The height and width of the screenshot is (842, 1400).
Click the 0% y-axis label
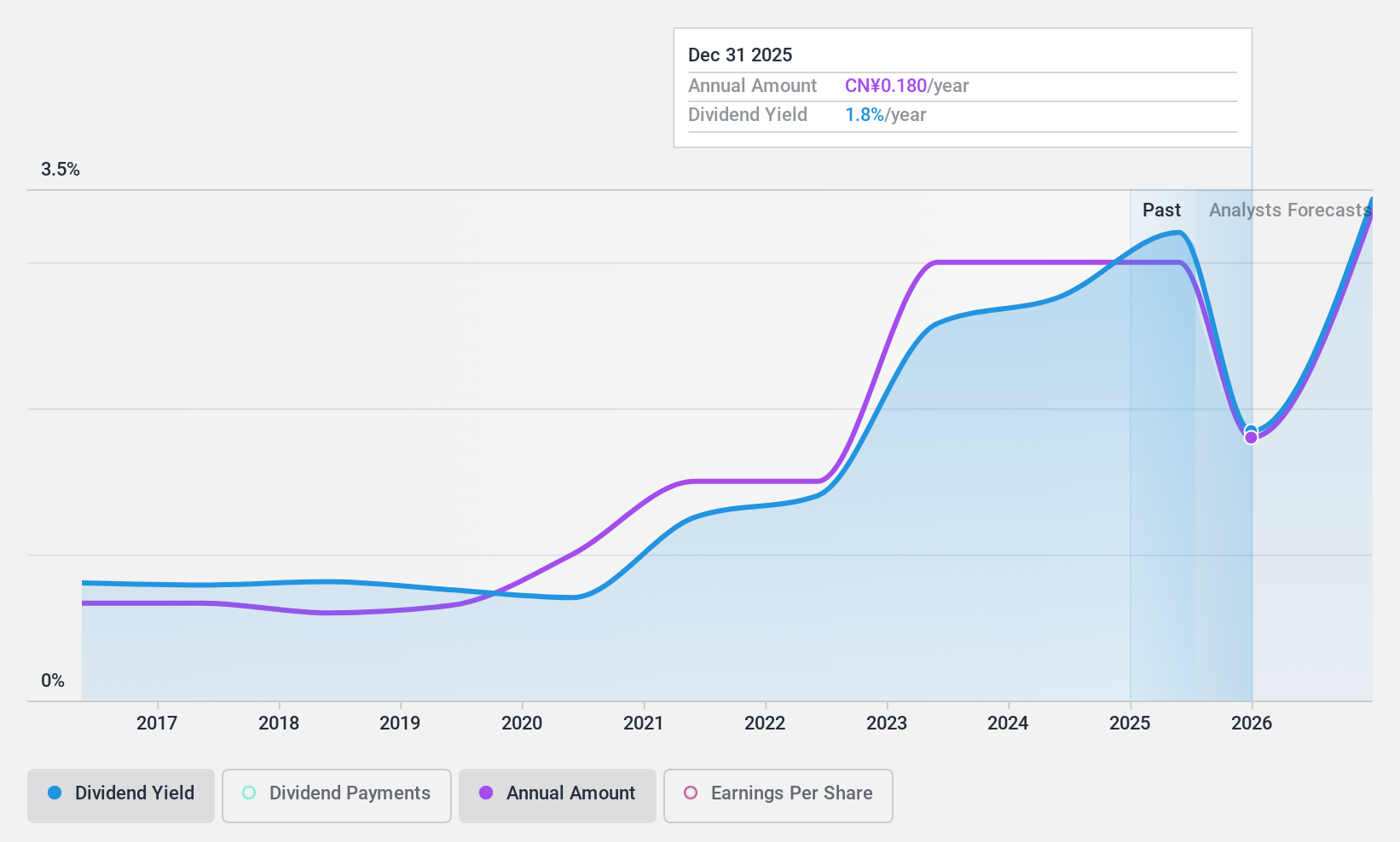pos(53,681)
